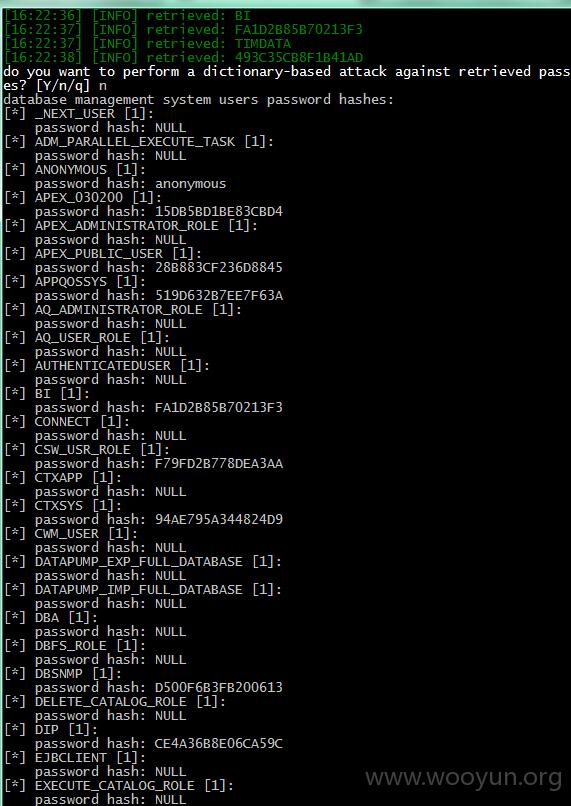Click the _NEXT_USER entry line
The width and height of the screenshot is (571, 806).
point(79,114)
